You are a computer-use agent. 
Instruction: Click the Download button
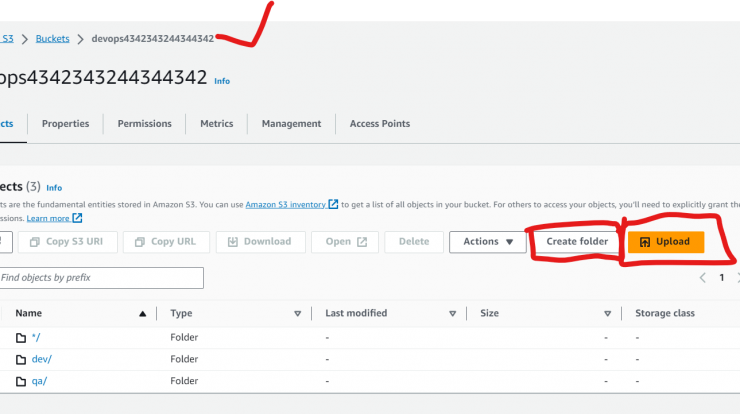pyautogui.click(x=261, y=242)
